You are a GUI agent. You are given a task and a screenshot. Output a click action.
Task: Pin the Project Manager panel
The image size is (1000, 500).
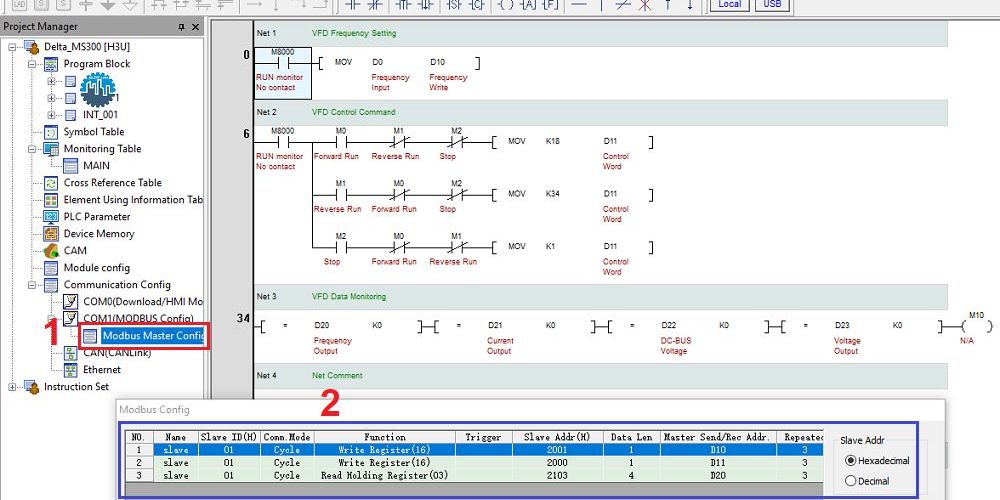click(x=181, y=27)
